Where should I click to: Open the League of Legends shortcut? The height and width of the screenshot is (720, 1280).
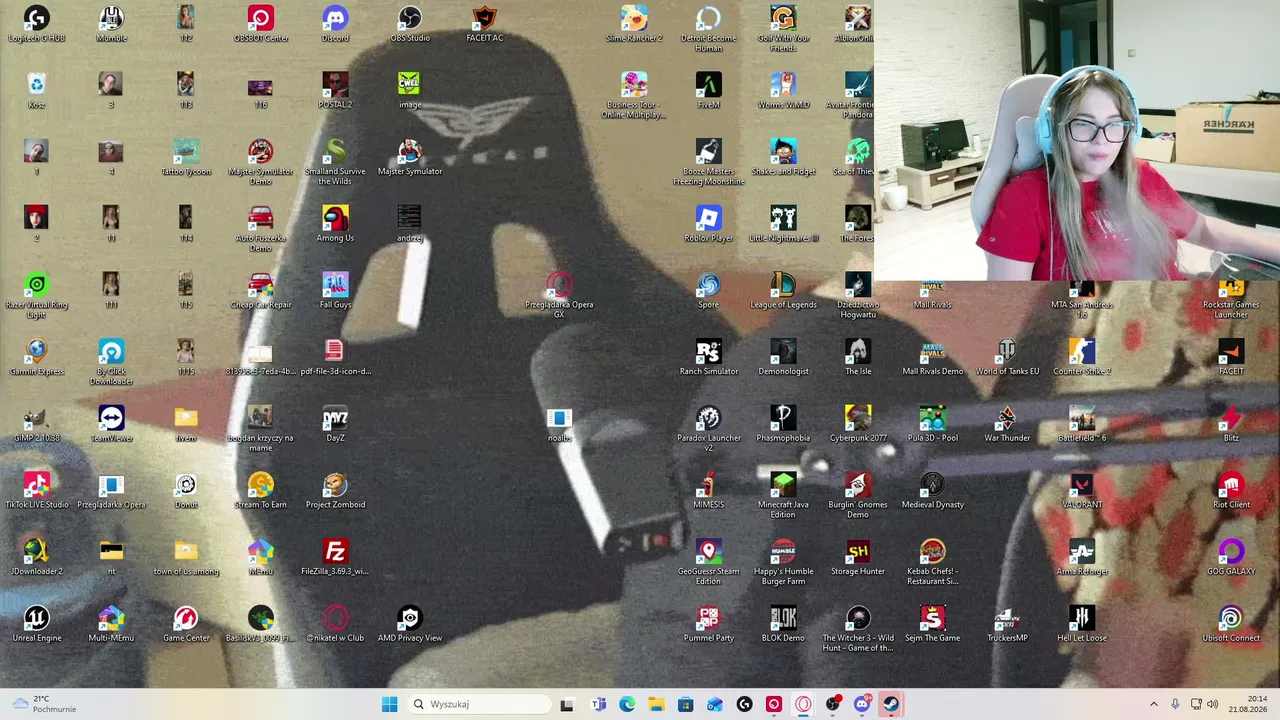click(783, 291)
